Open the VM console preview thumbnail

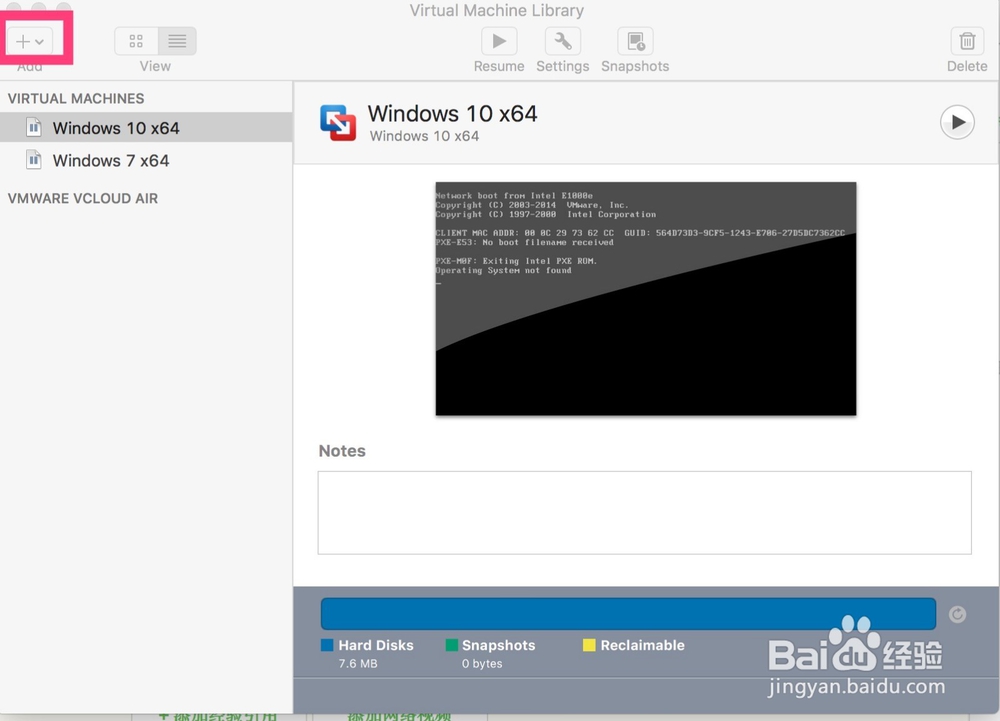tap(645, 299)
